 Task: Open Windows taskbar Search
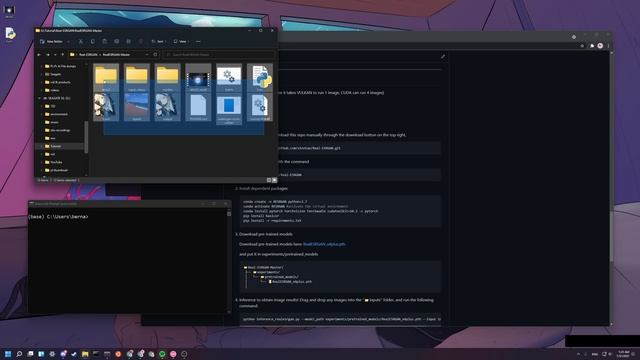tap(19, 354)
